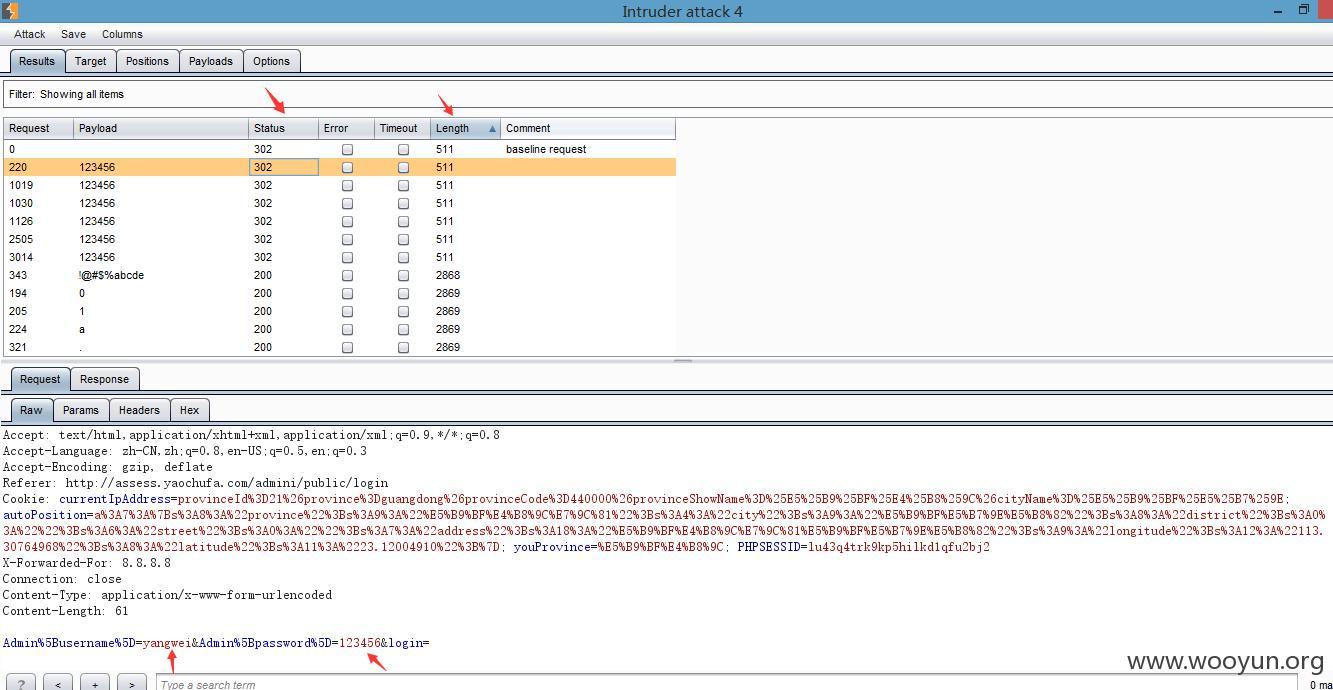The height and width of the screenshot is (690, 1333).
Task: Click status cell of request 220
Action: [283, 167]
